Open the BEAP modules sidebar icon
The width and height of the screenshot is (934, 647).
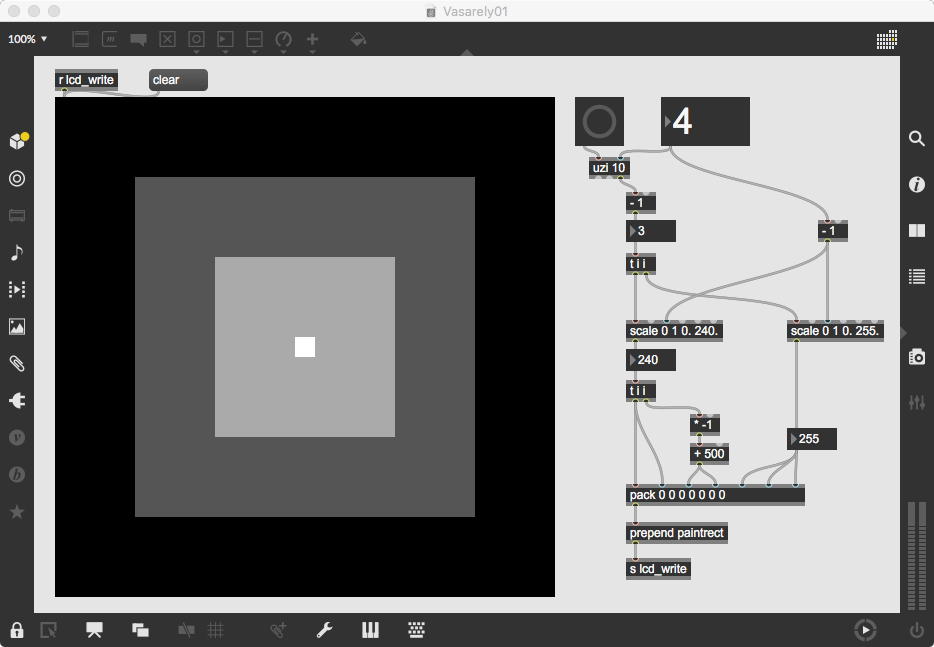[17, 474]
